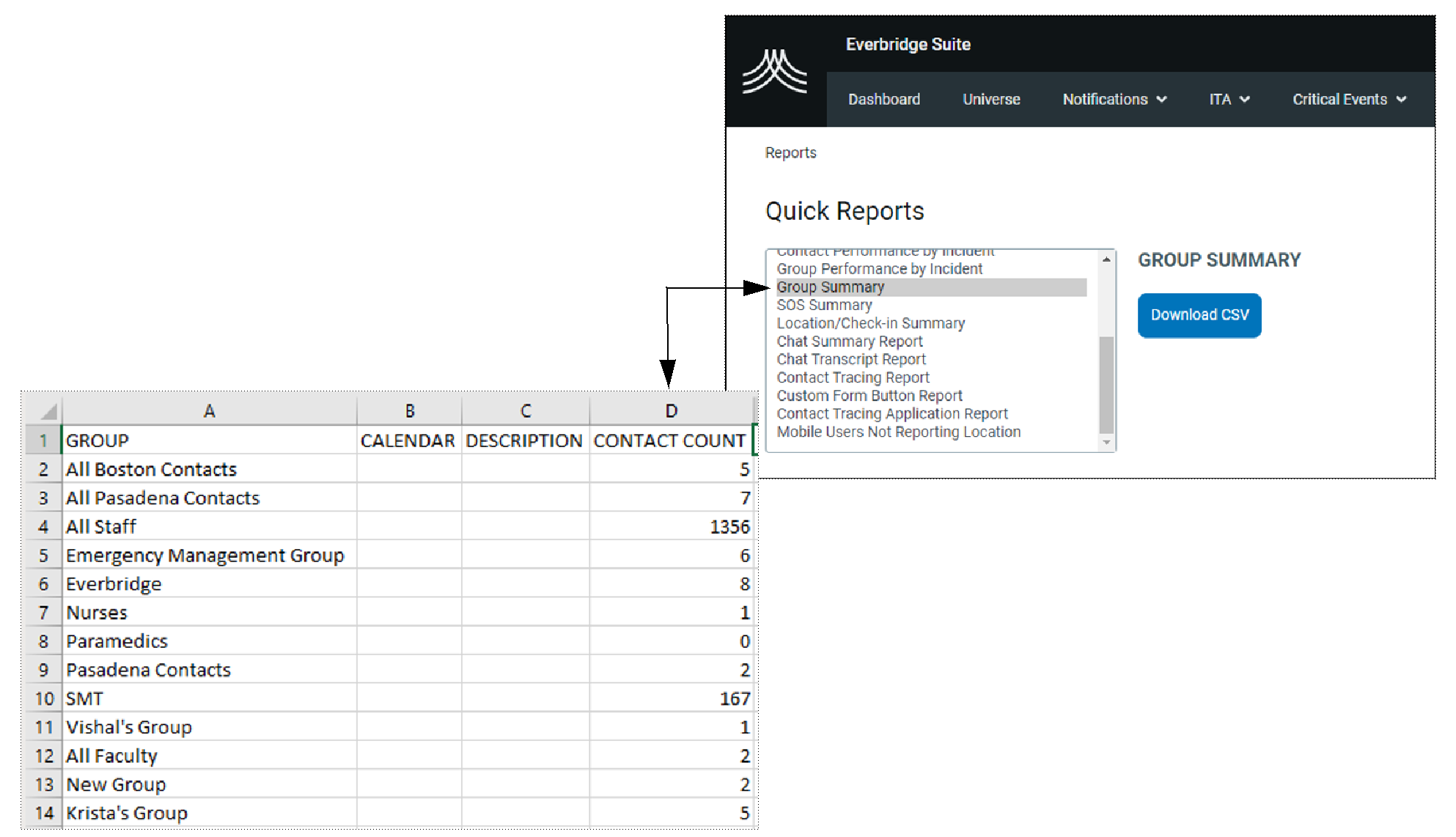
Task: Click the Pasadena Contacts cell
Action: coord(210,669)
